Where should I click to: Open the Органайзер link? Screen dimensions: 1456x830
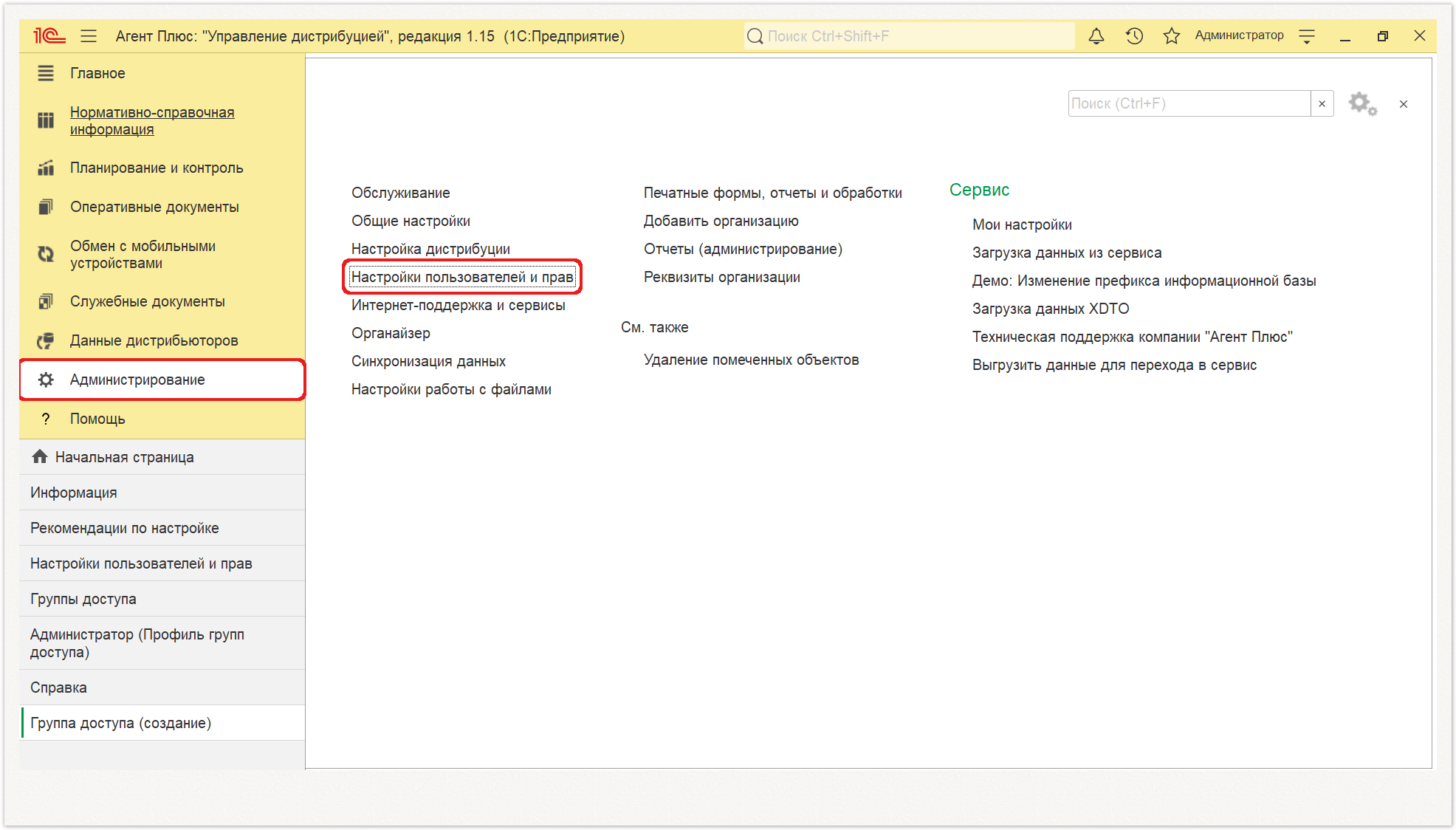(391, 333)
